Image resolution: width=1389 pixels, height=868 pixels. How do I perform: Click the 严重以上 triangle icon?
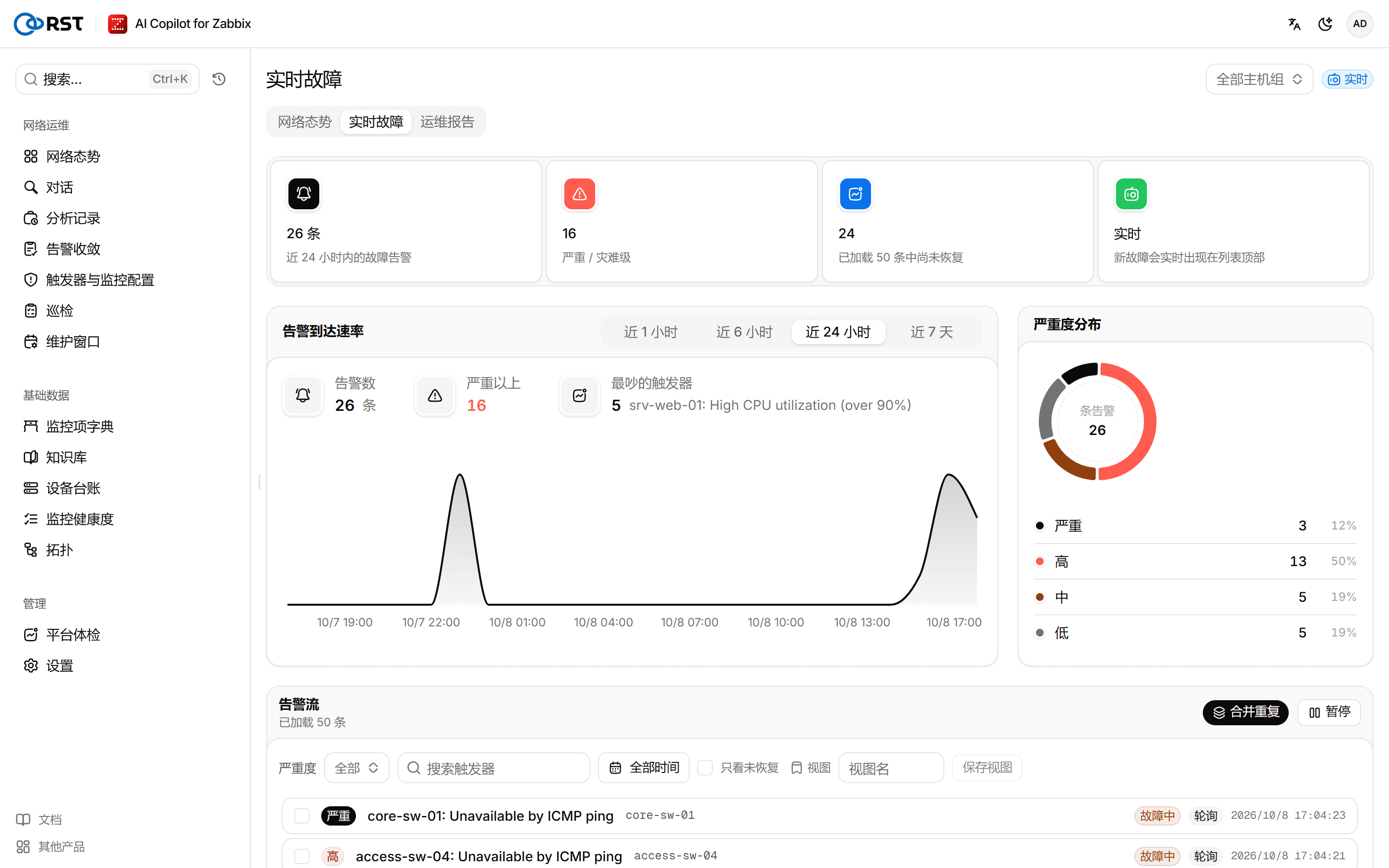coord(435,395)
